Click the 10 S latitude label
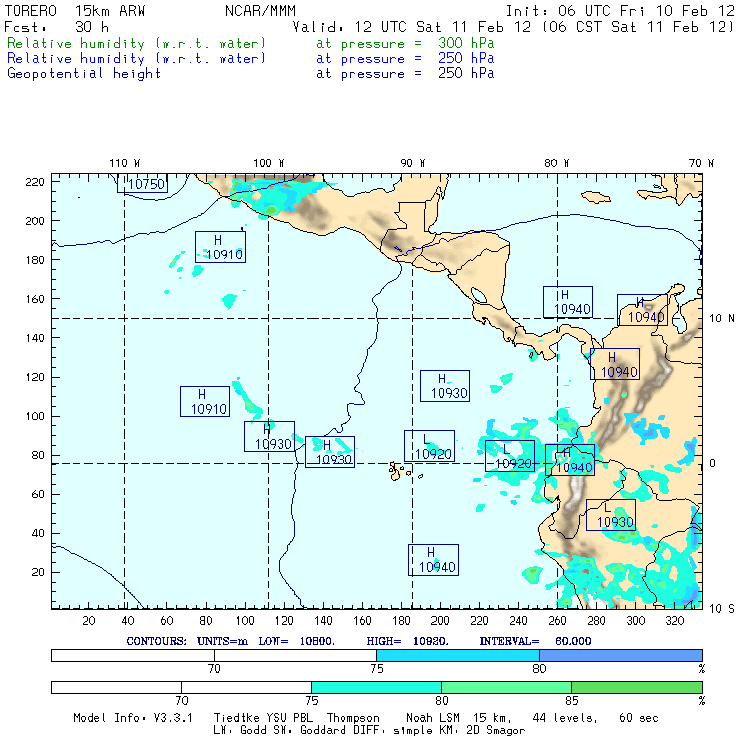 722,608
